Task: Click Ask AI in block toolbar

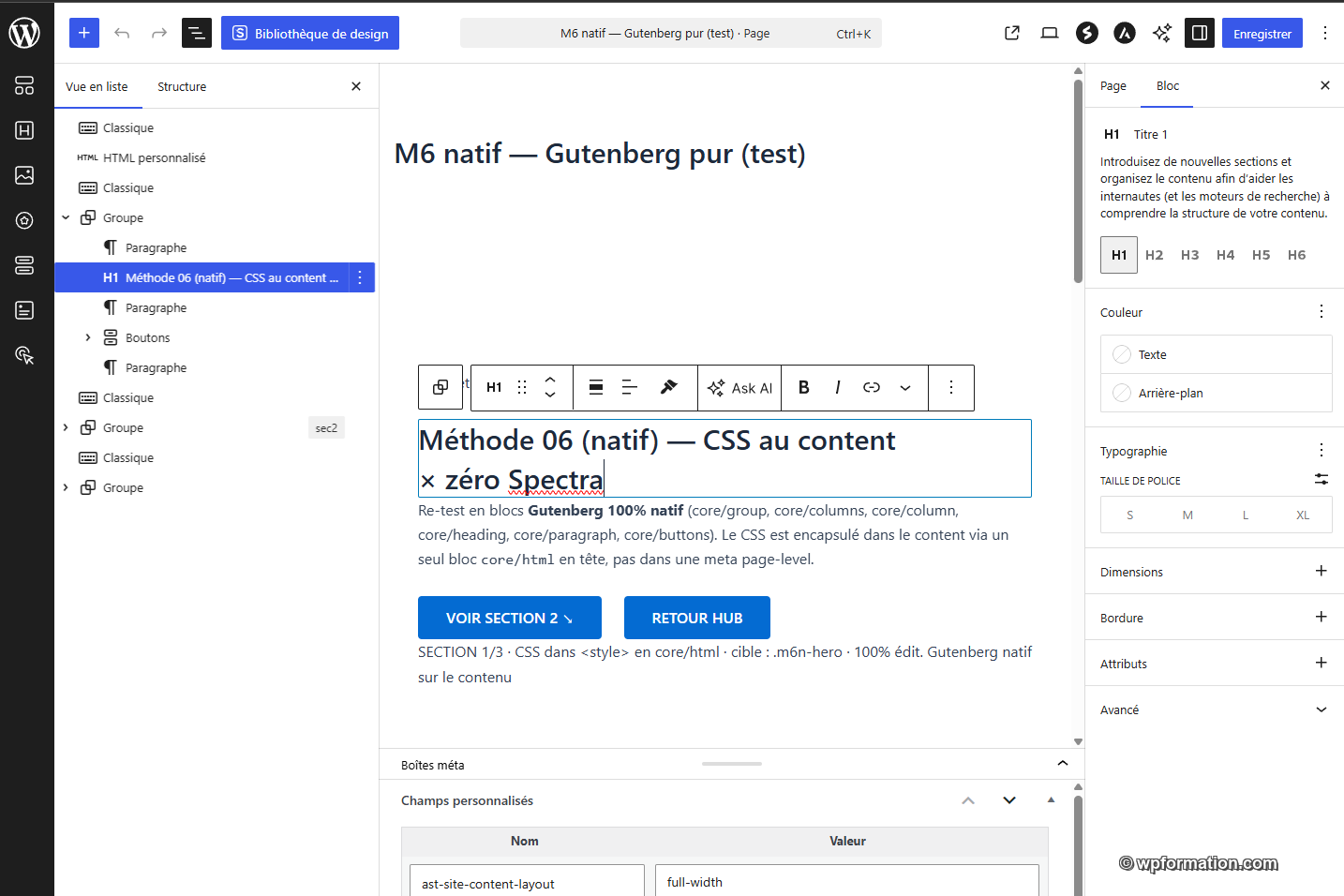Action: [739, 387]
